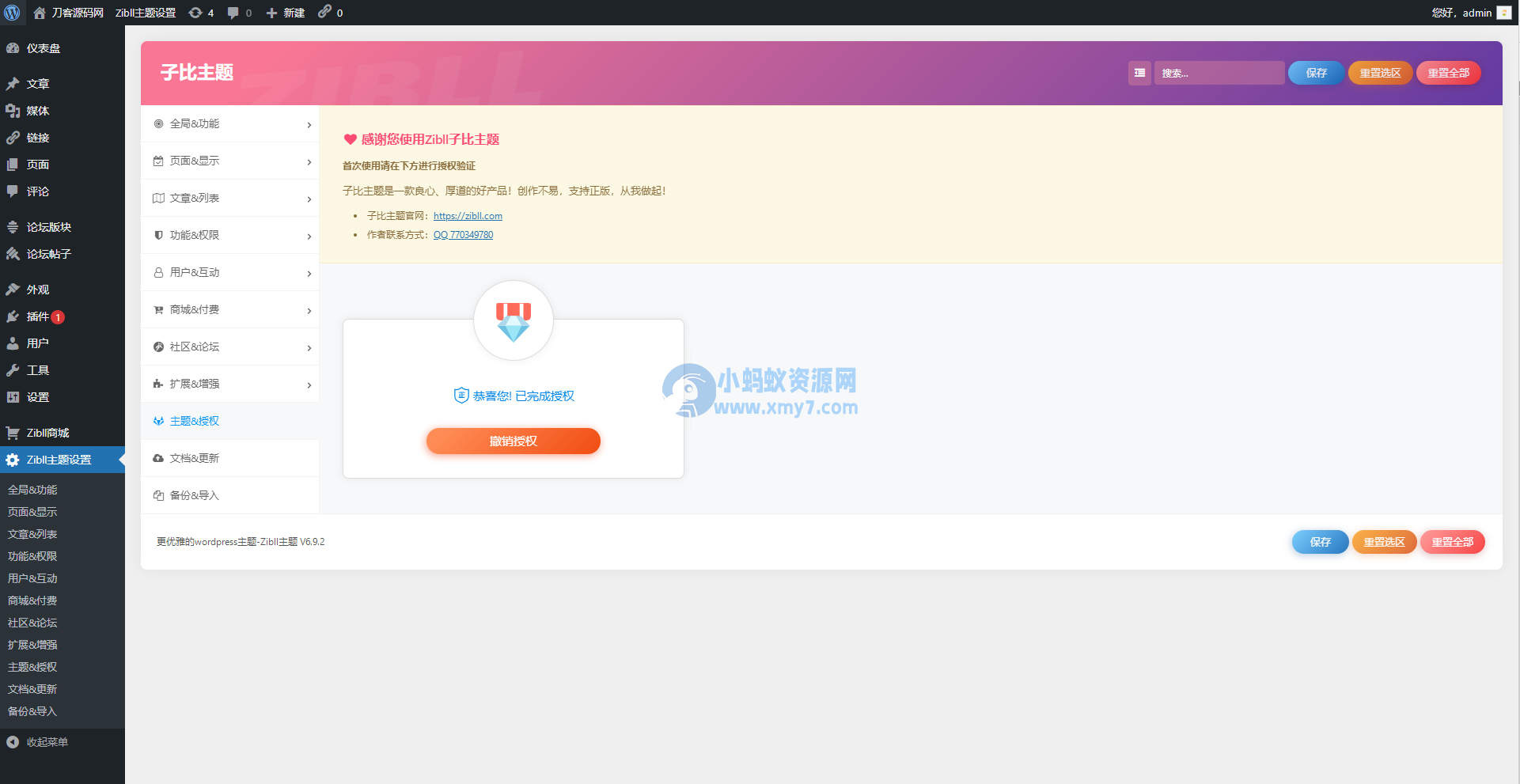Click the 收起菜单 collapse arrow icon

coord(13,742)
